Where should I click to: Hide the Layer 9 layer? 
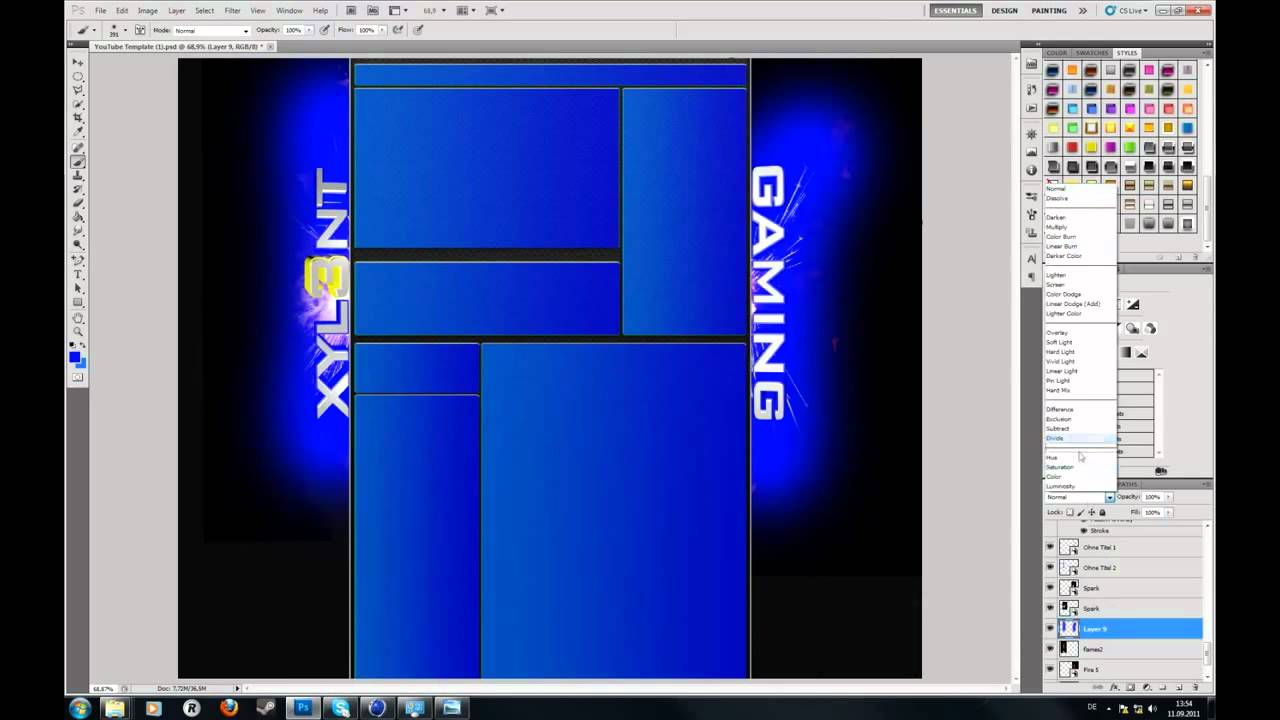[1050, 628]
